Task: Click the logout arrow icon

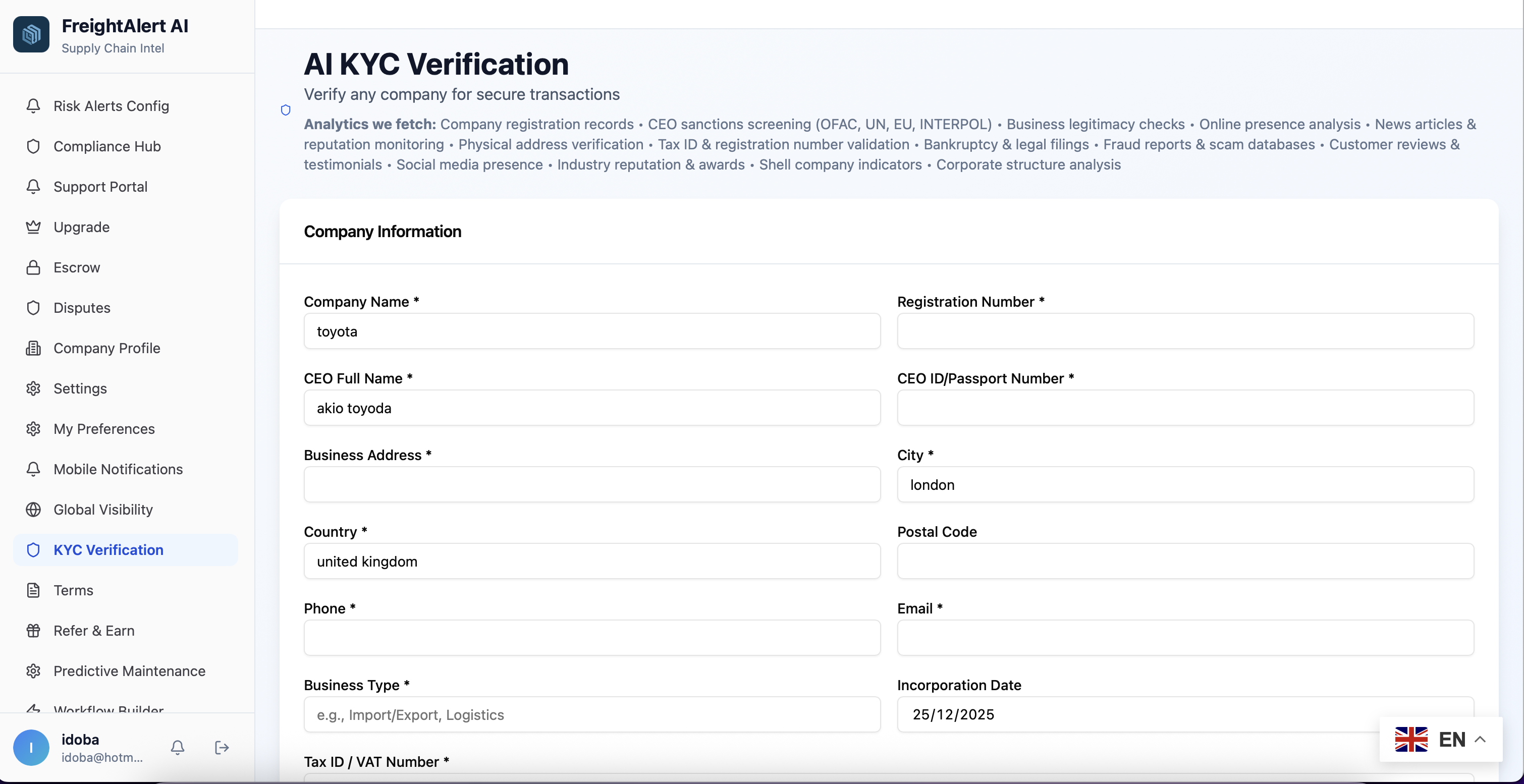Action: pos(222,747)
